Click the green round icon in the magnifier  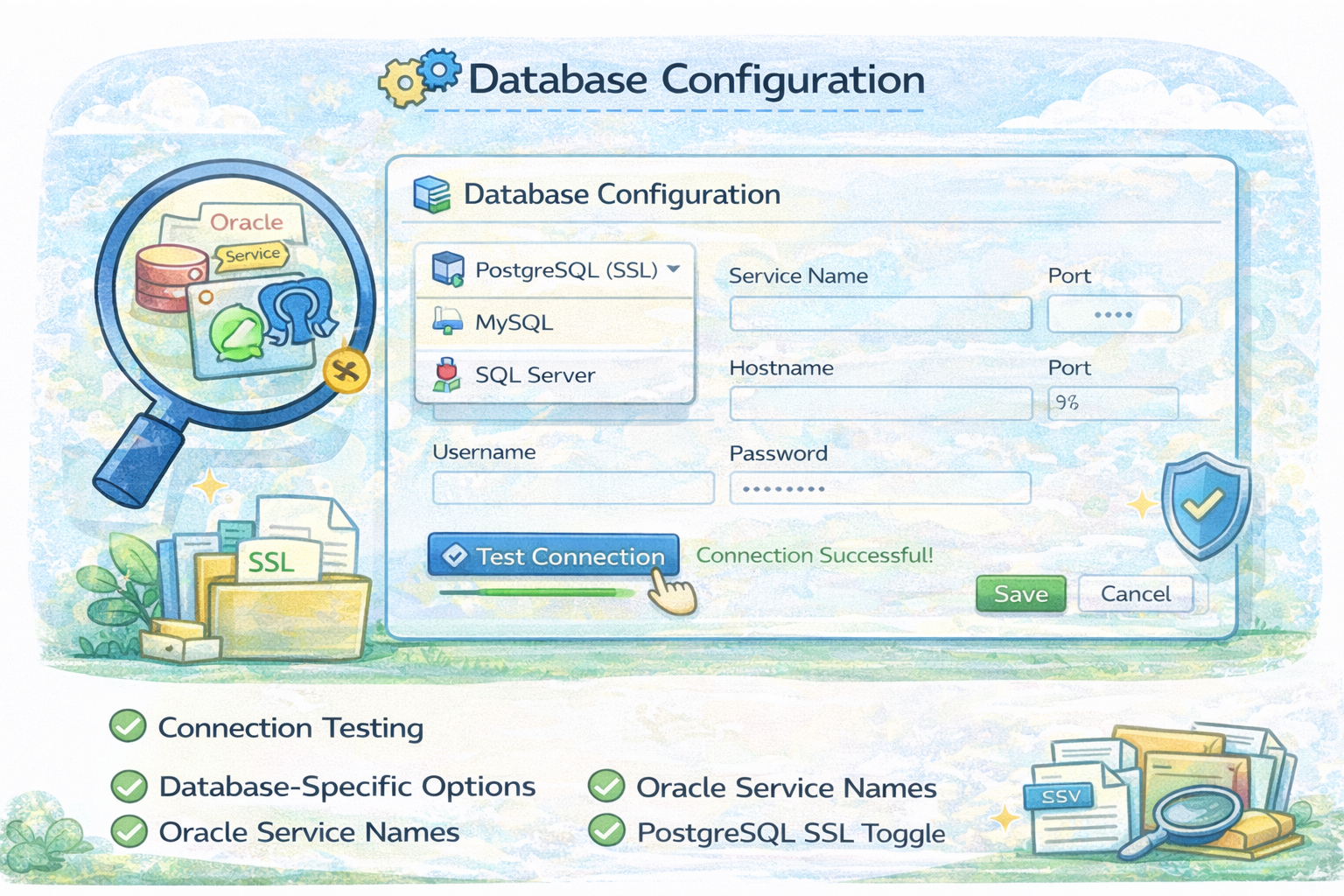click(x=236, y=332)
